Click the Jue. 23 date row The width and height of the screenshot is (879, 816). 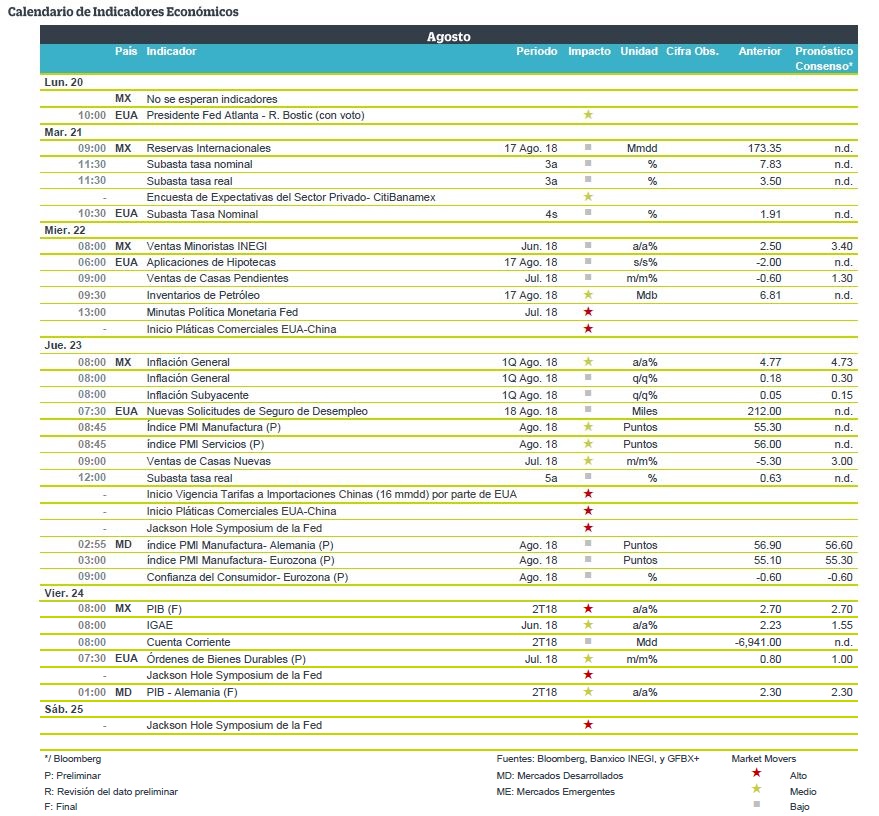point(448,345)
